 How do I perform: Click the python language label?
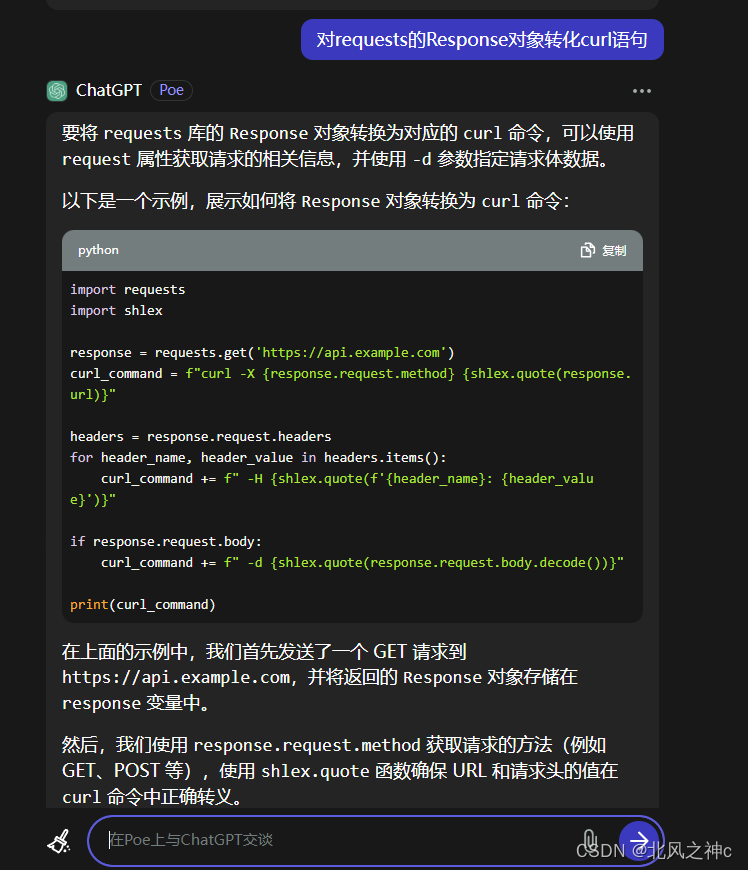[98, 250]
